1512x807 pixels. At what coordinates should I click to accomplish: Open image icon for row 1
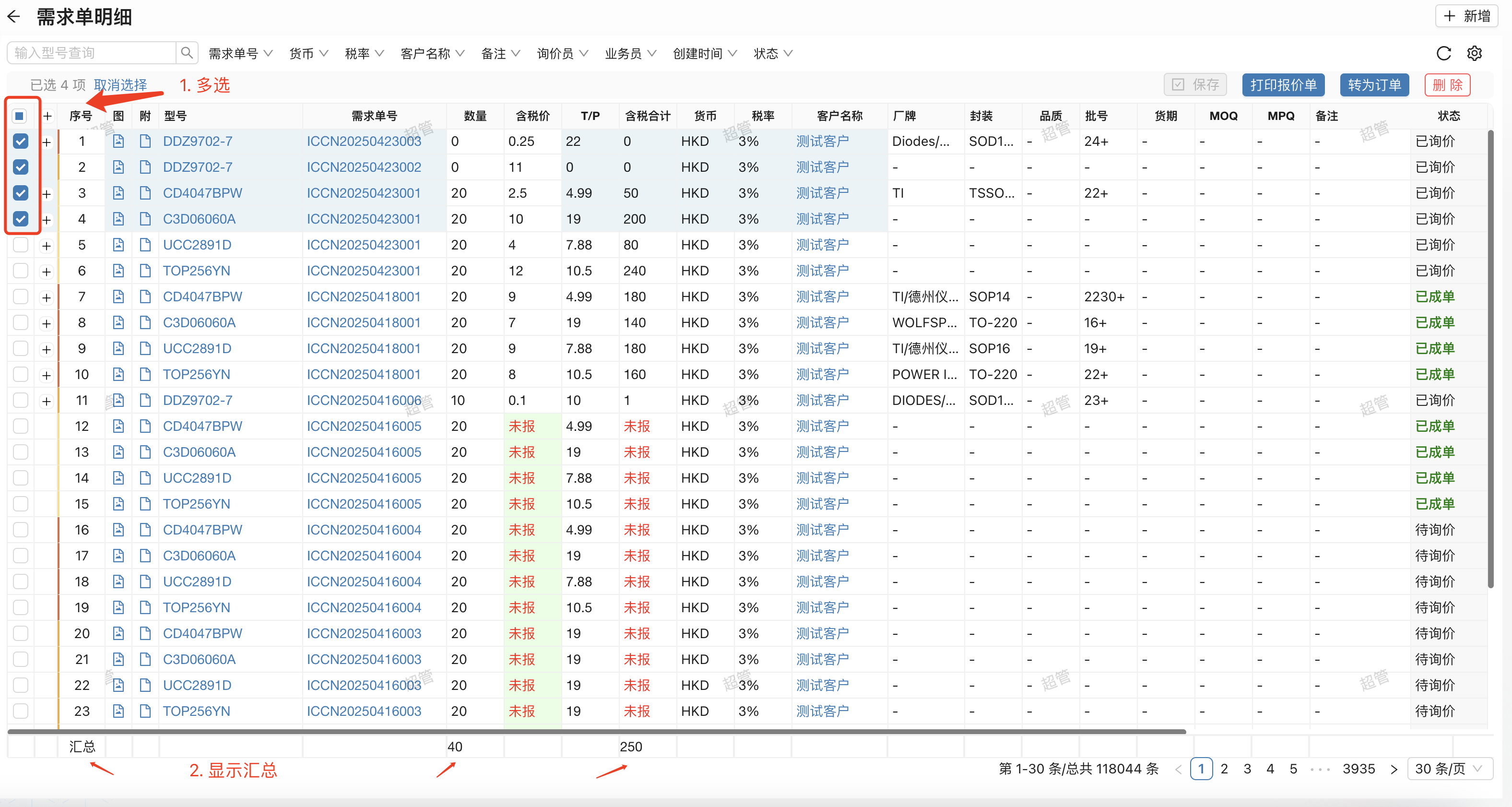(x=118, y=142)
